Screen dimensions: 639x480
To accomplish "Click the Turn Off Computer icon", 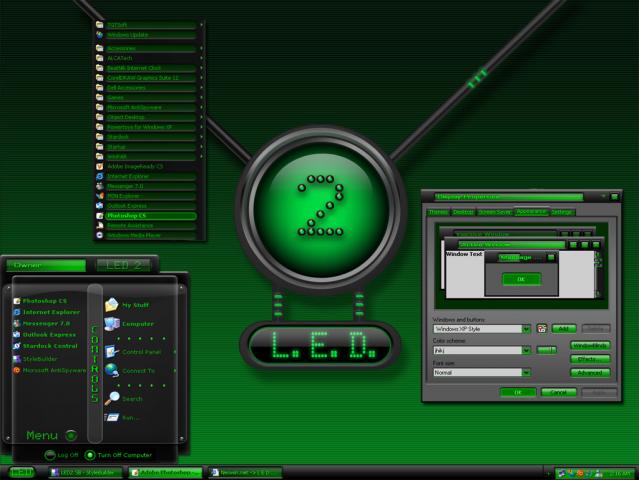I will [90, 455].
